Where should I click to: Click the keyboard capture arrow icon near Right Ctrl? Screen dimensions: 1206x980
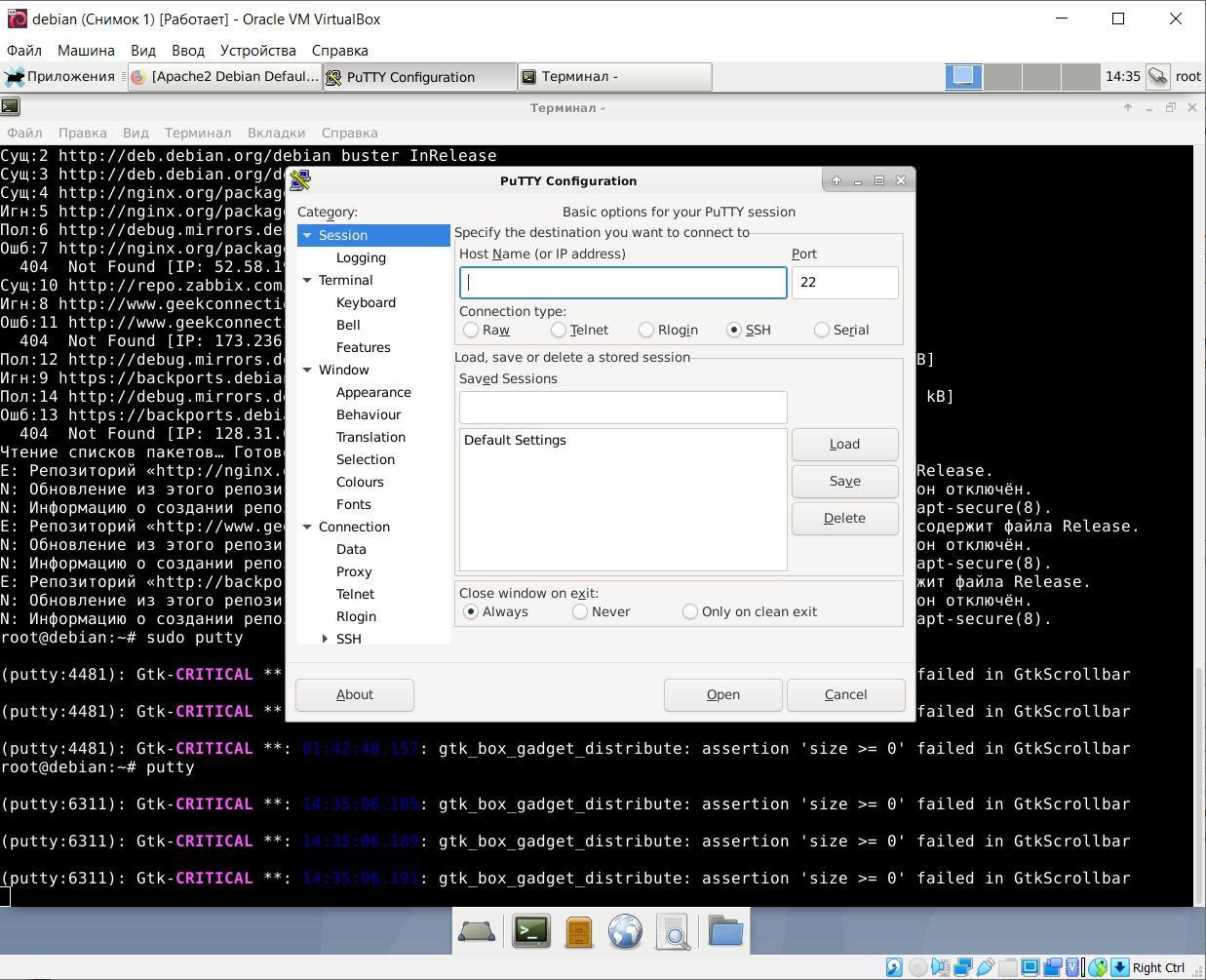click(1119, 967)
